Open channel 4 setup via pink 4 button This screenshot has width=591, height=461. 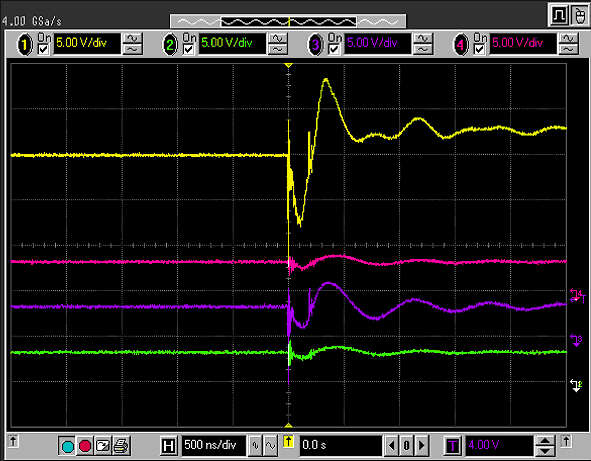461,44
